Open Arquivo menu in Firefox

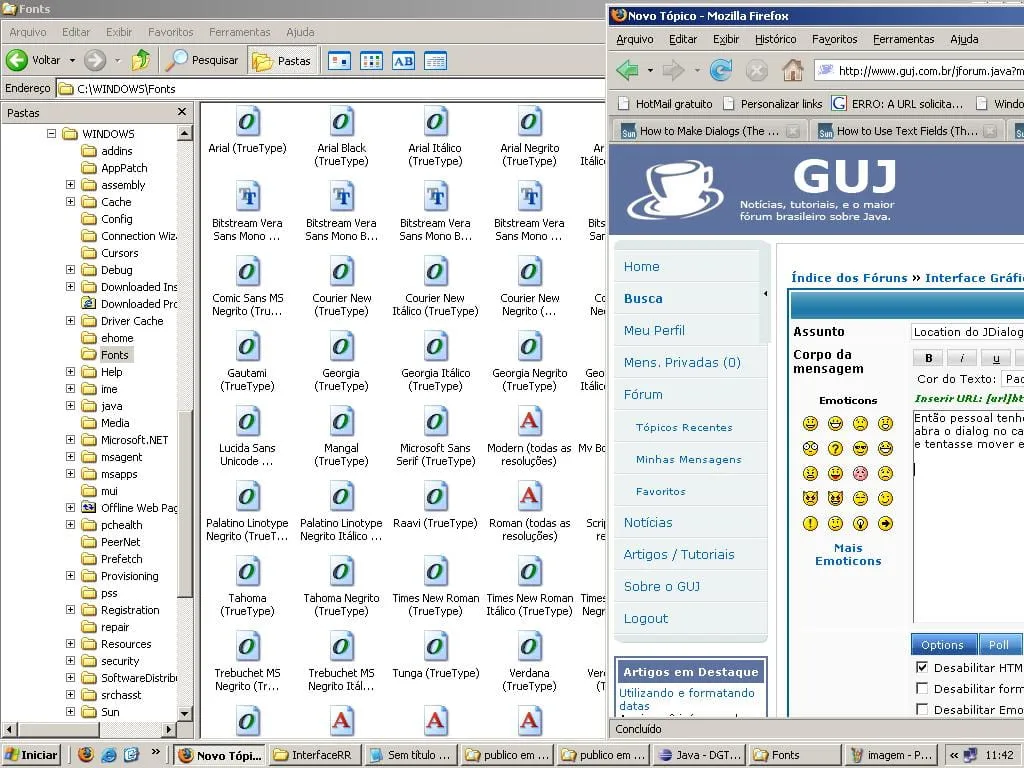pyautogui.click(x=635, y=39)
